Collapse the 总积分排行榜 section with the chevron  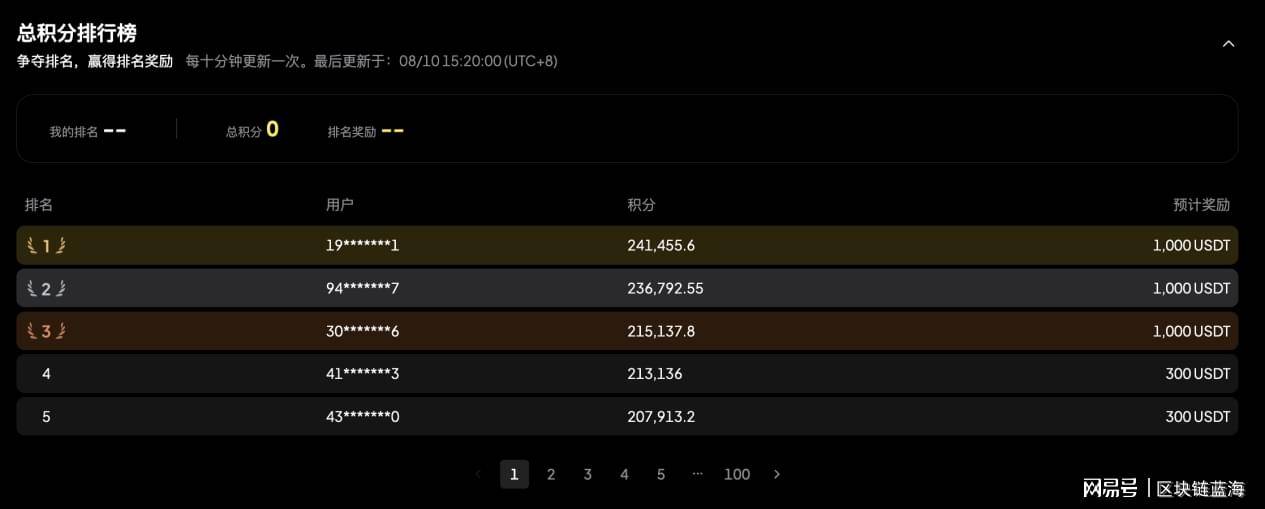tap(1229, 44)
